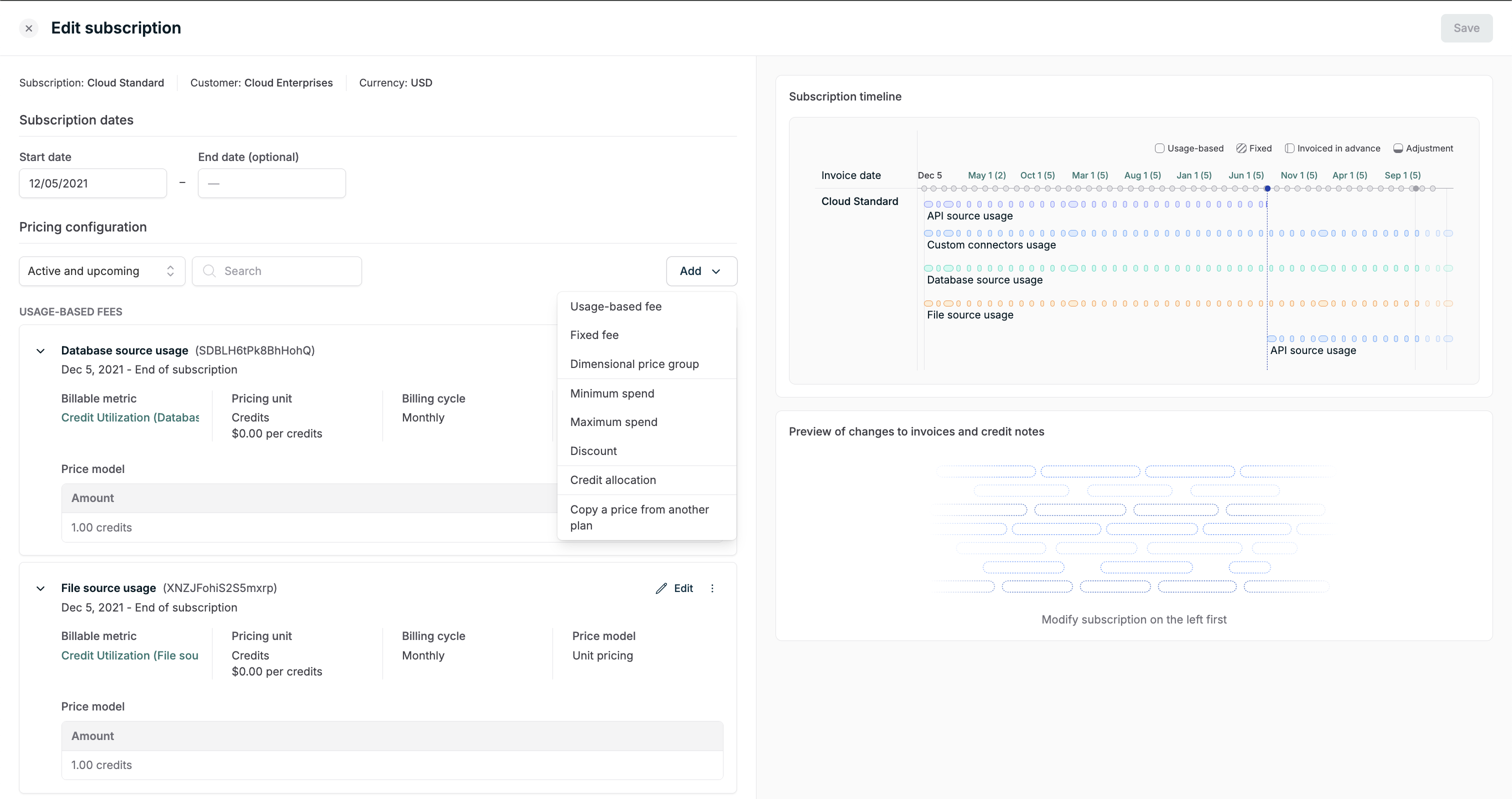Screen dimensions: 1512x799
Task: Choose Credit allocation menu option
Action: (x=613, y=479)
